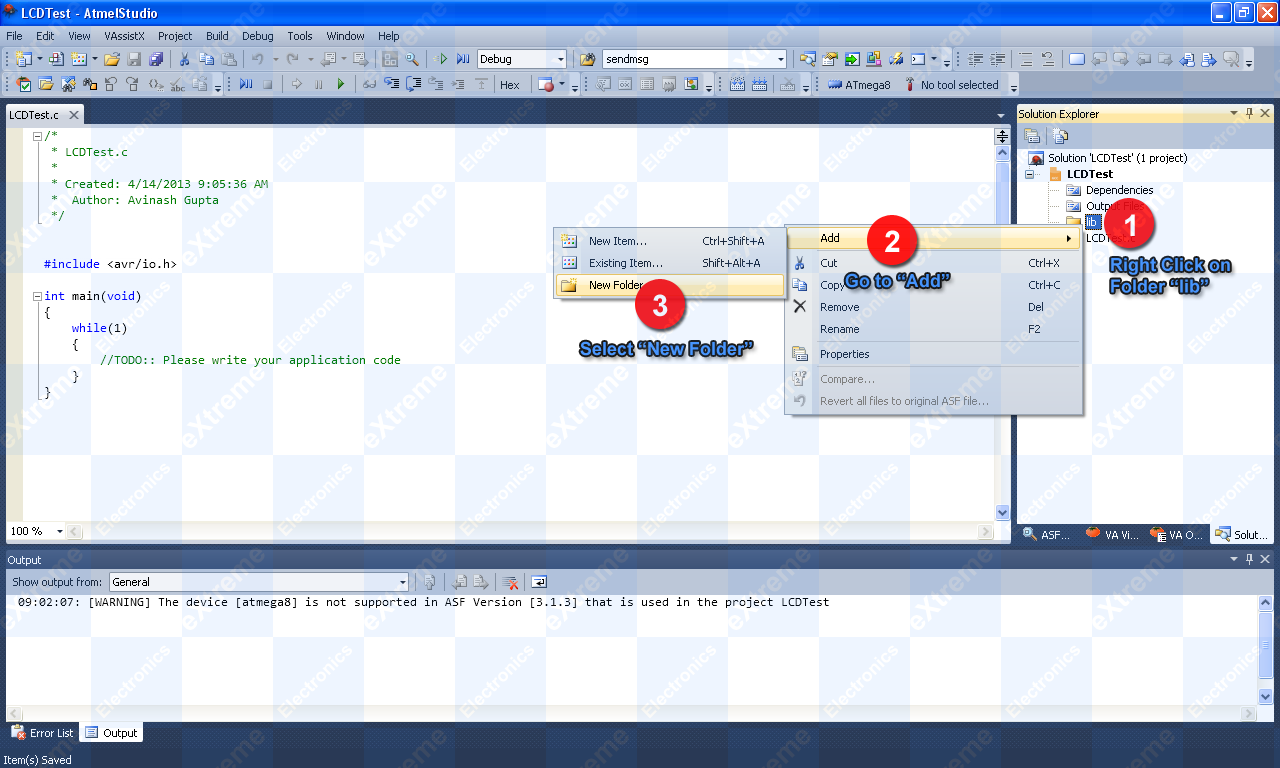Choose Rename from the context menu

coord(934,329)
